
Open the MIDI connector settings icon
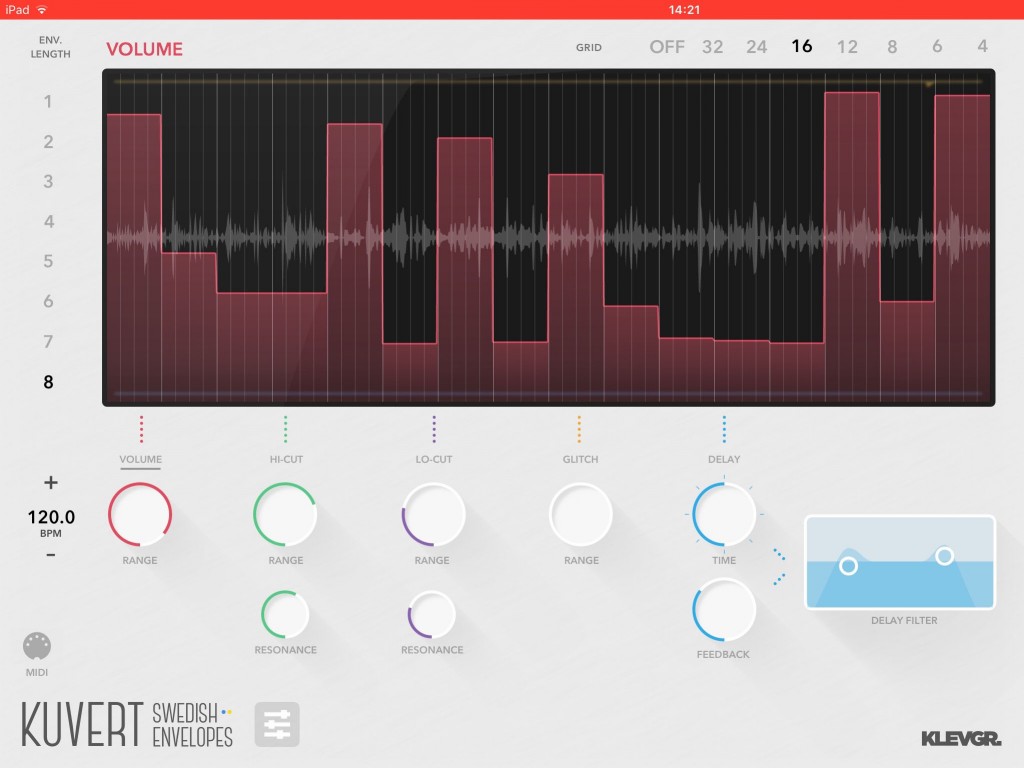pos(37,646)
